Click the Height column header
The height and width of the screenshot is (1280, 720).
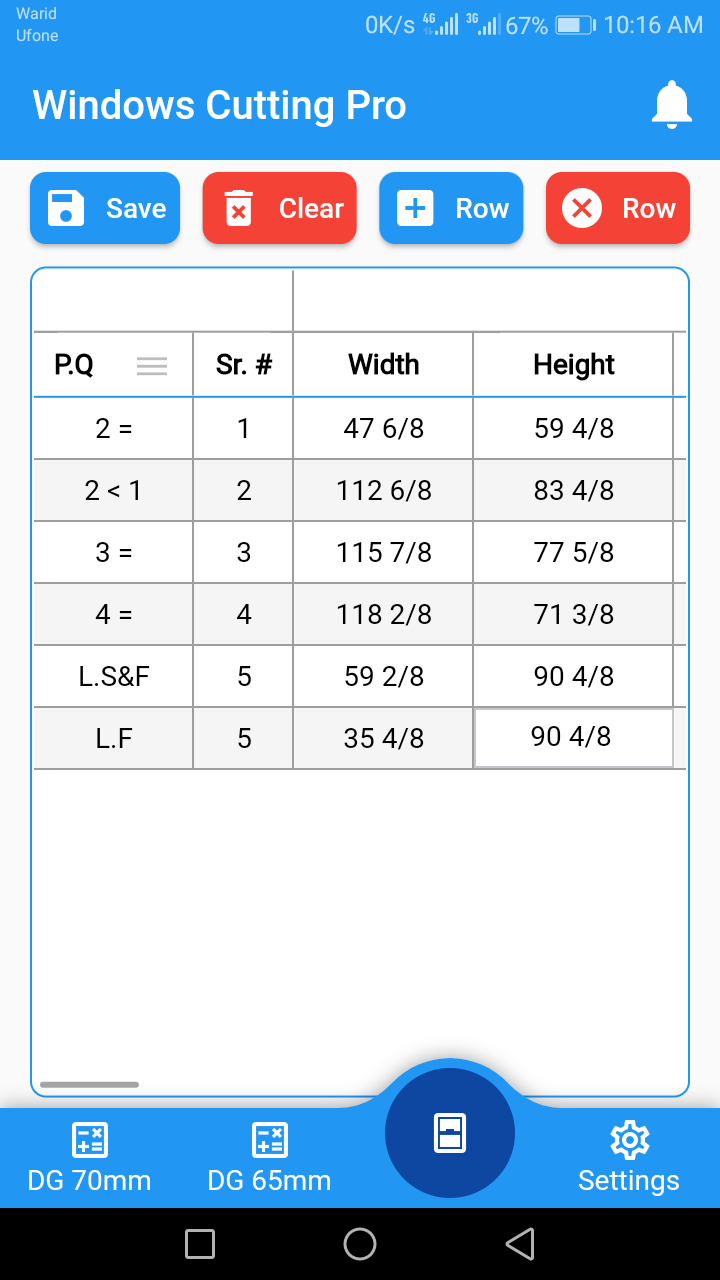coord(573,365)
